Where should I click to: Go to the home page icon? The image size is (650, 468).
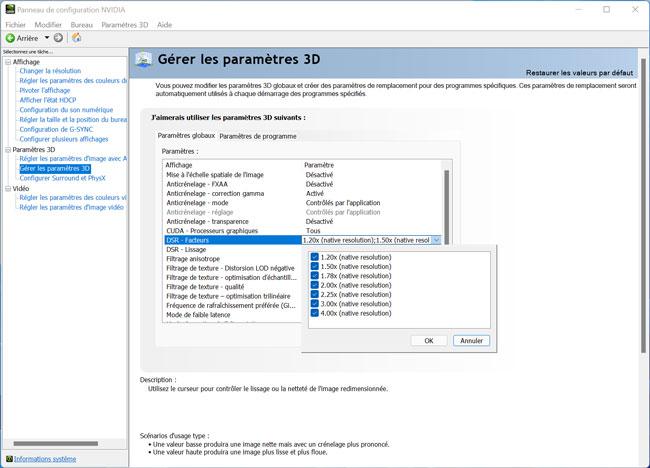click(x=77, y=37)
